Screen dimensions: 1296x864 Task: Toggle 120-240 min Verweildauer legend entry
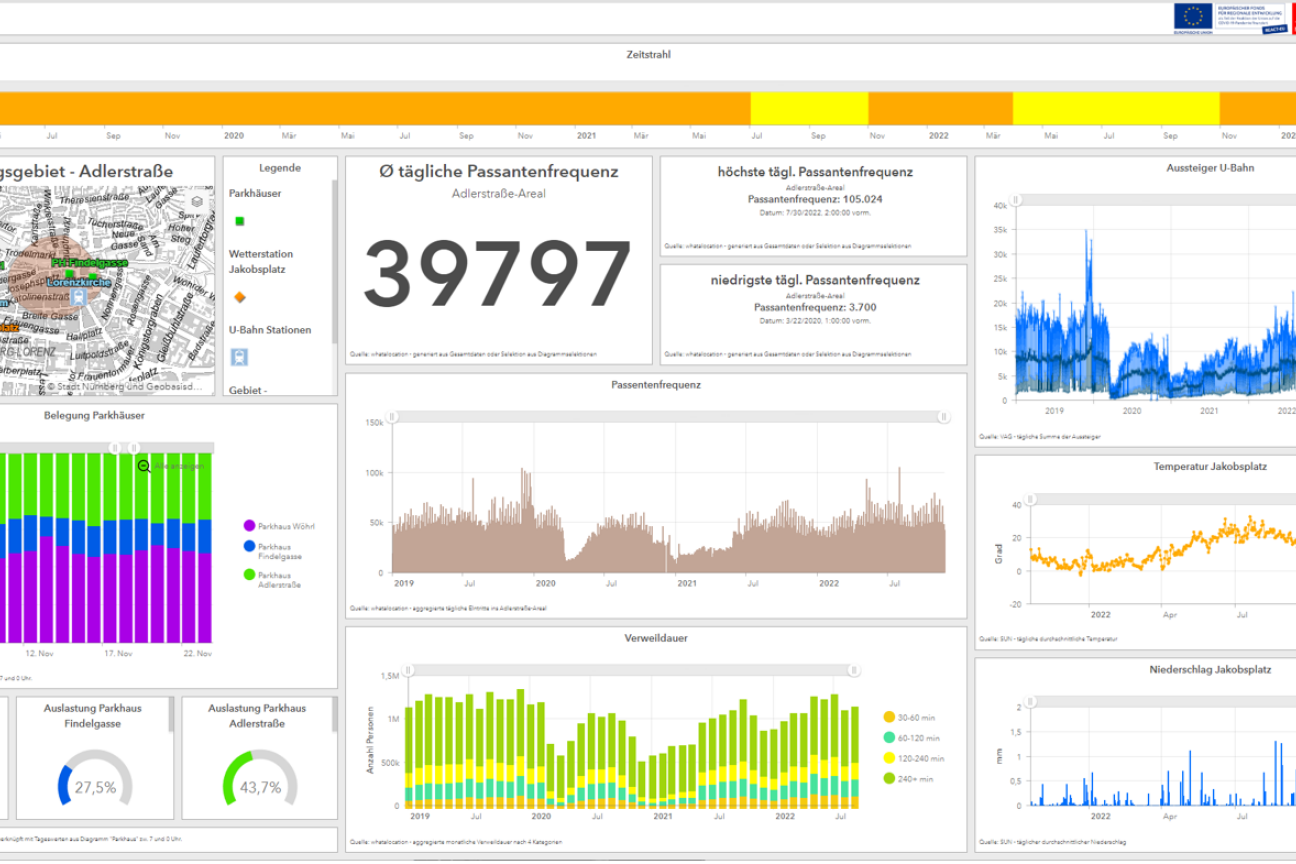pyautogui.click(x=914, y=758)
